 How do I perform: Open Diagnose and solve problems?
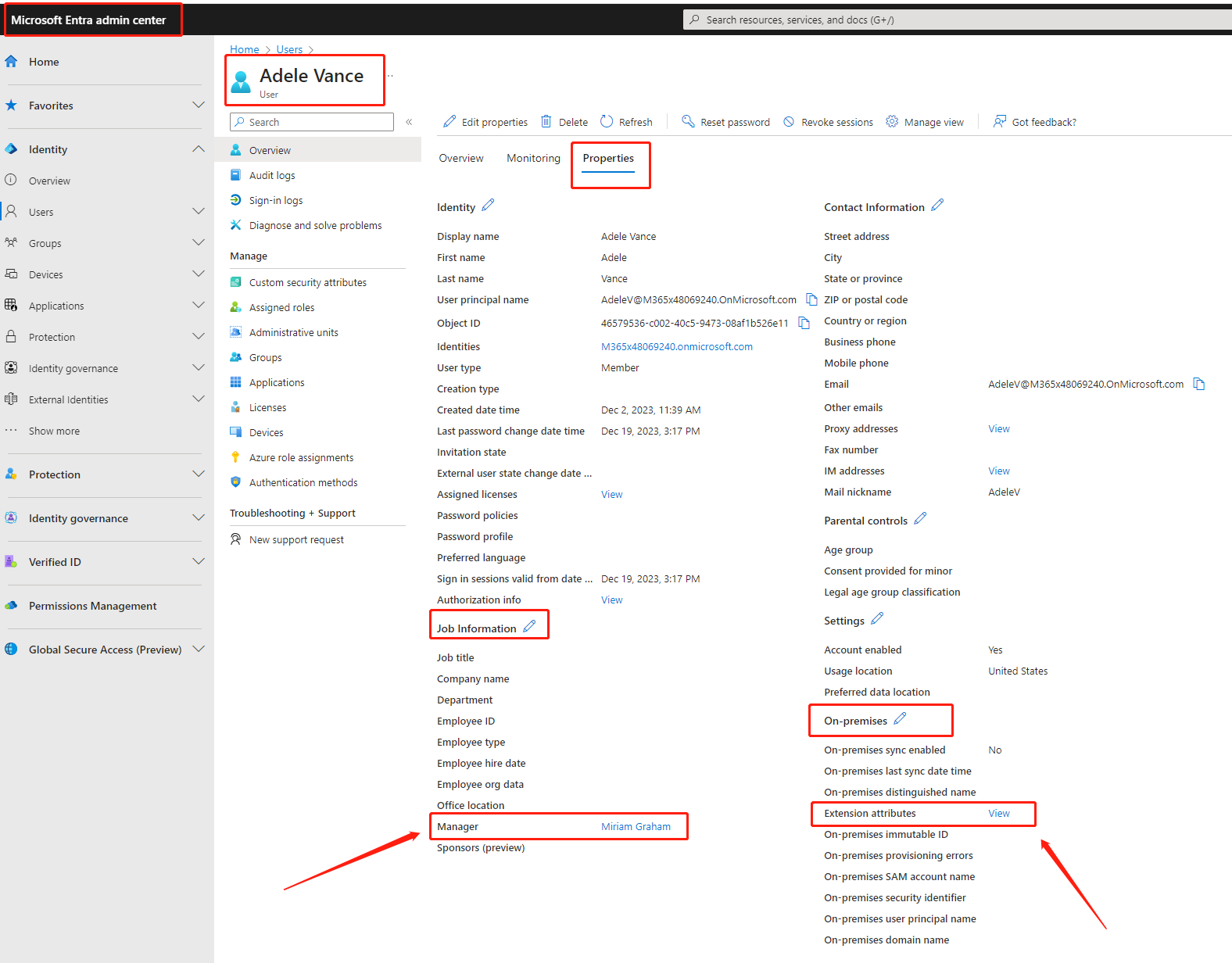(316, 225)
